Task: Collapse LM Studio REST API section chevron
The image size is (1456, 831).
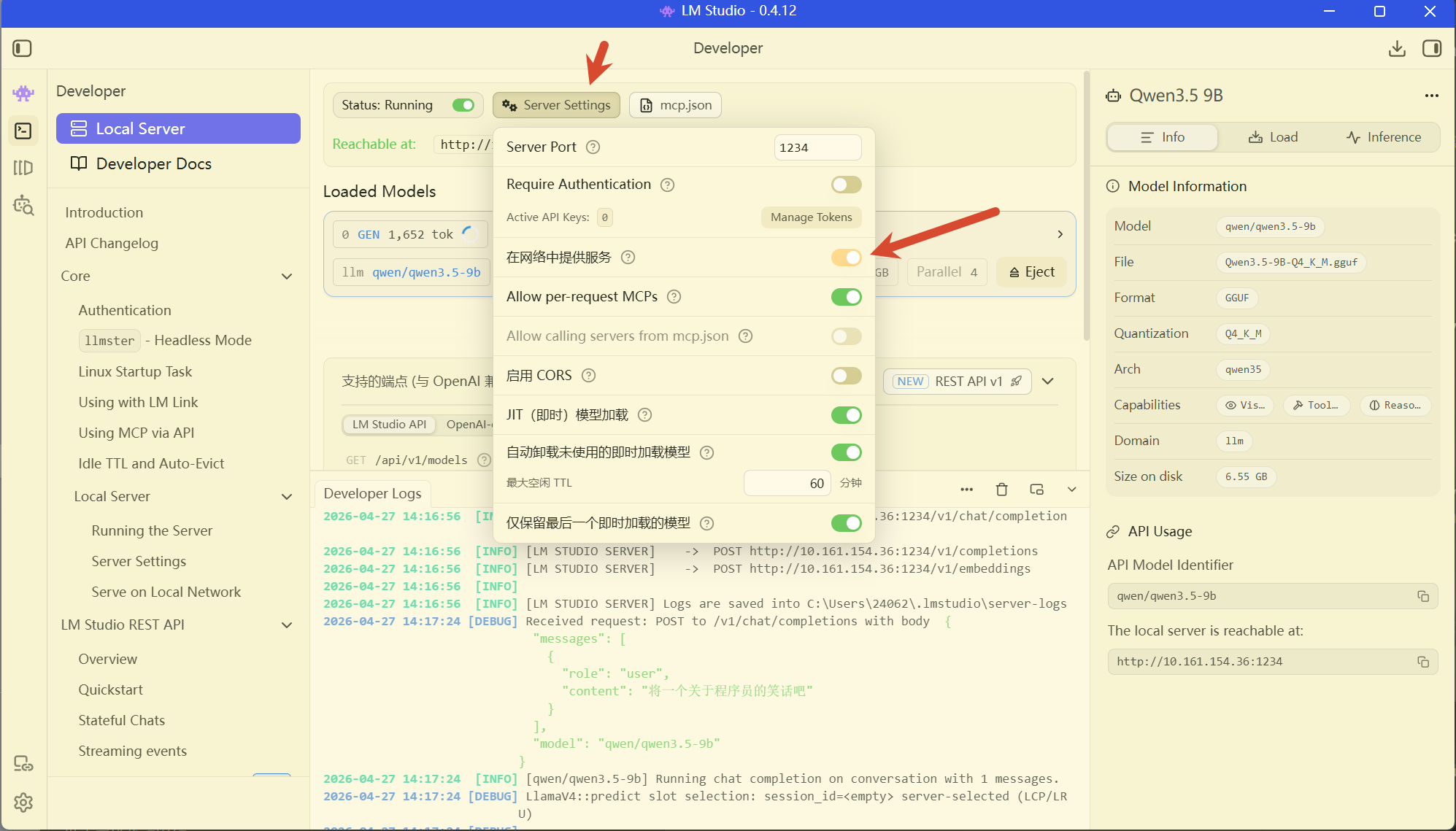Action: coord(287,625)
